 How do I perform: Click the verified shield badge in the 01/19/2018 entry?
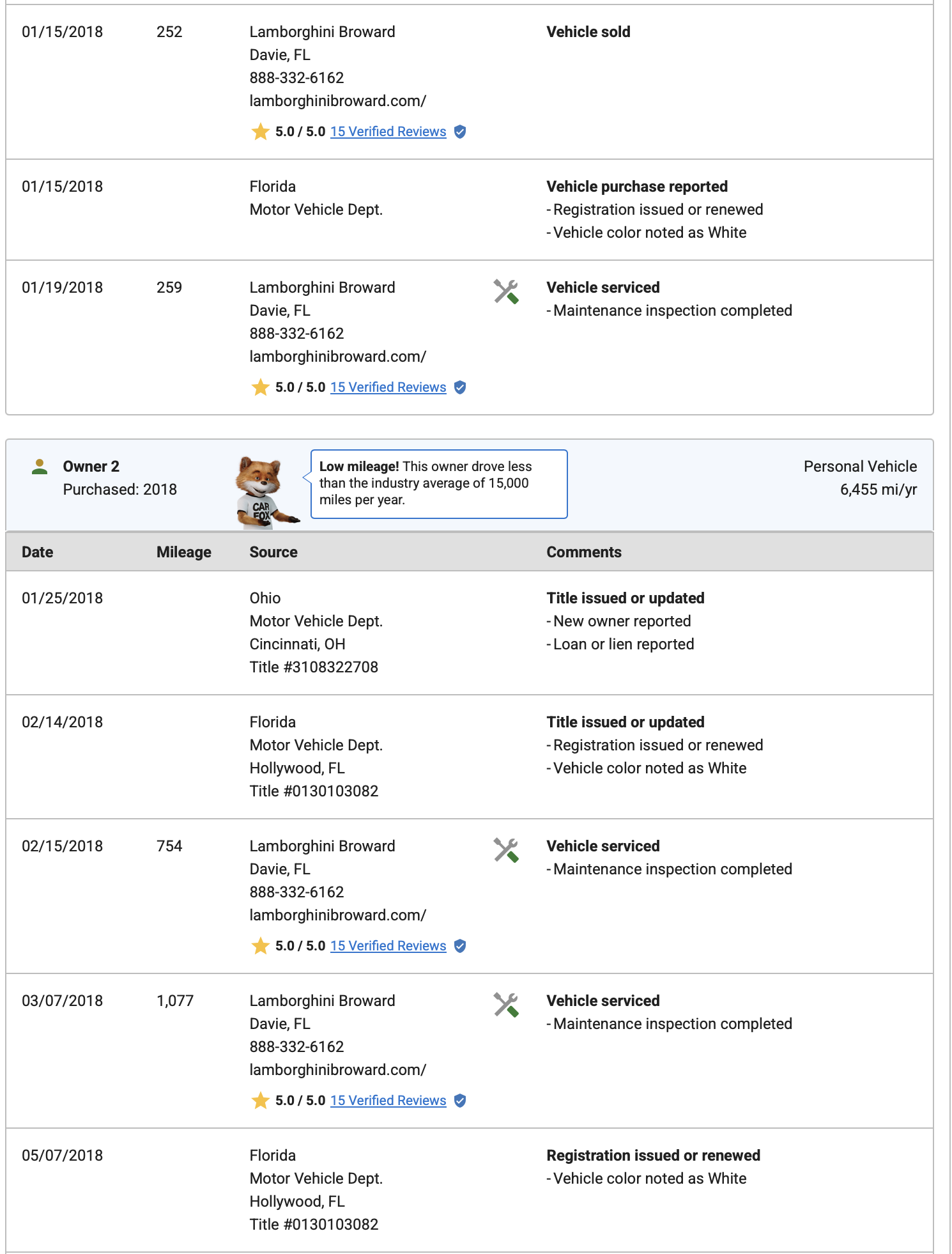tap(460, 387)
